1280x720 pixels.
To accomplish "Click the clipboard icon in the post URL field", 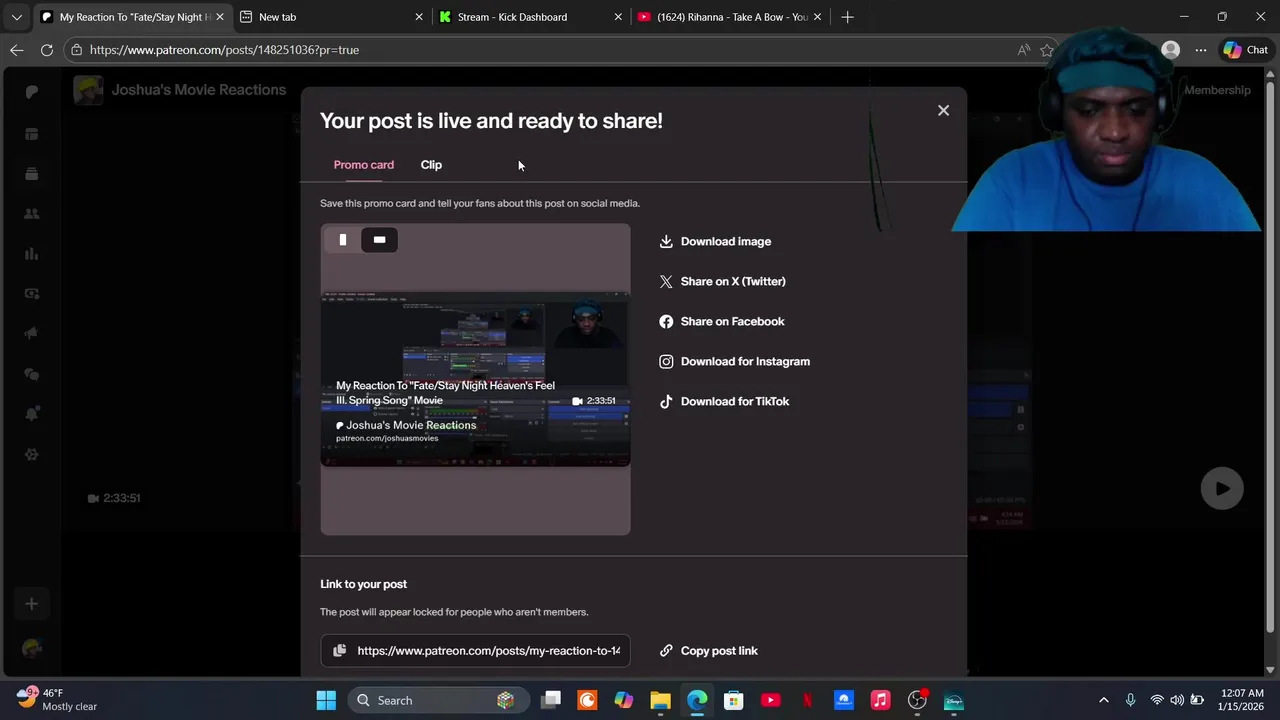I will tap(340, 650).
